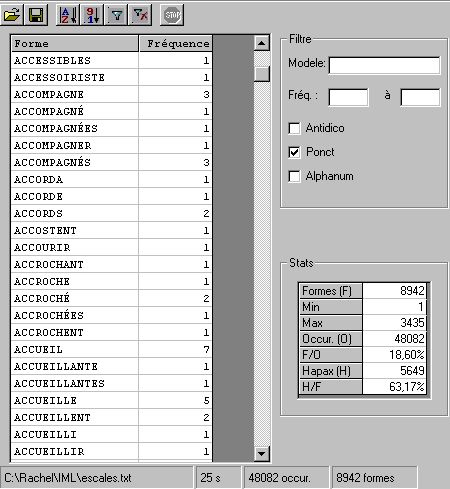Image resolution: width=450 pixels, height=489 pixels.
Task: Focus the maximum frequency box after 'à'
Action: [420, 97]
